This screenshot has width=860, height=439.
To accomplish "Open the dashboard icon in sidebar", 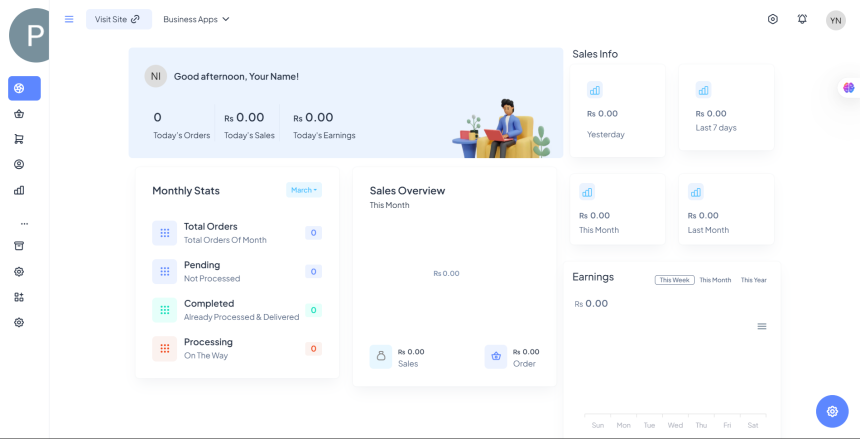I will click(24, 88).
